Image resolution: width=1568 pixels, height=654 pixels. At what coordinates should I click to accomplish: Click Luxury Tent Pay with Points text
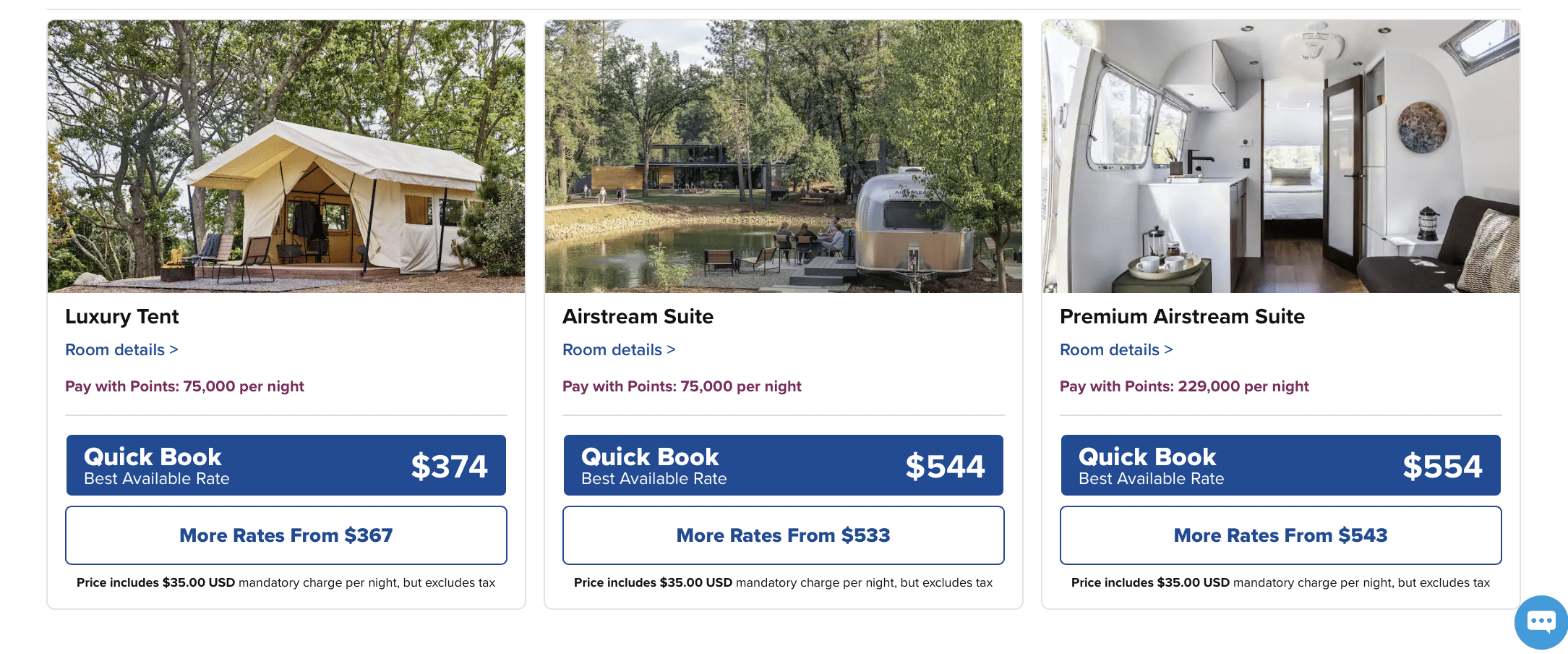tap(184, 386)
